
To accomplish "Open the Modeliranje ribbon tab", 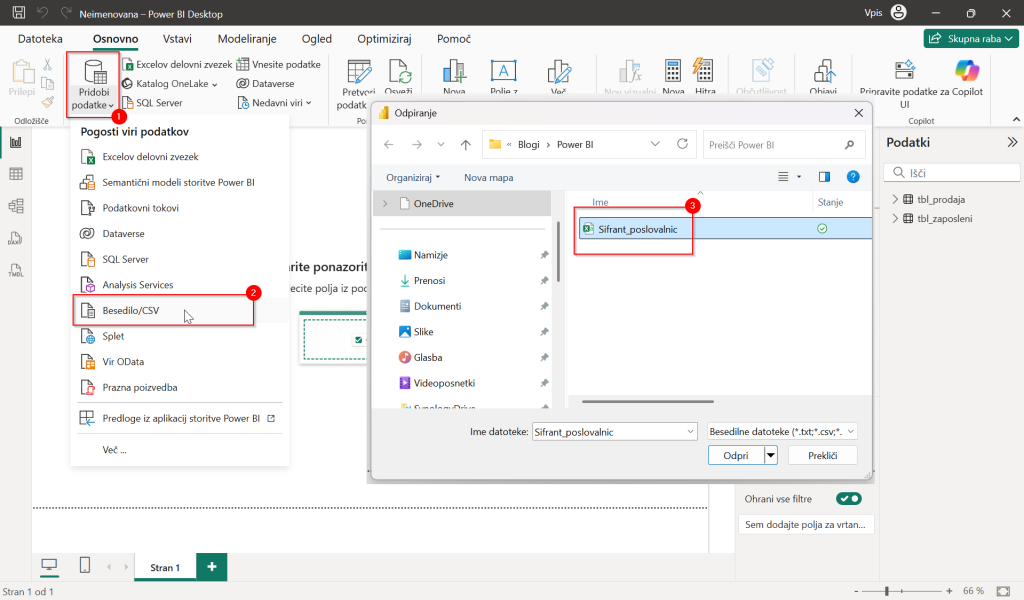I will click(247, 39).
